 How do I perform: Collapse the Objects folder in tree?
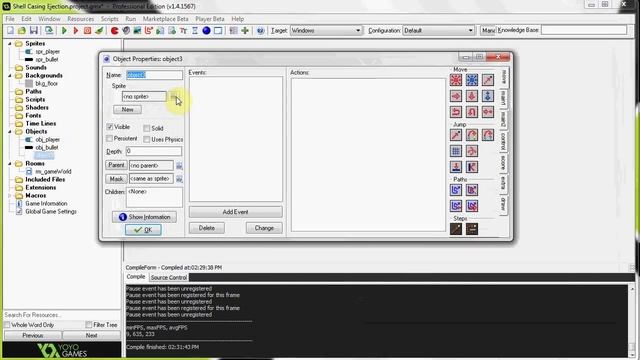[10, 131]
